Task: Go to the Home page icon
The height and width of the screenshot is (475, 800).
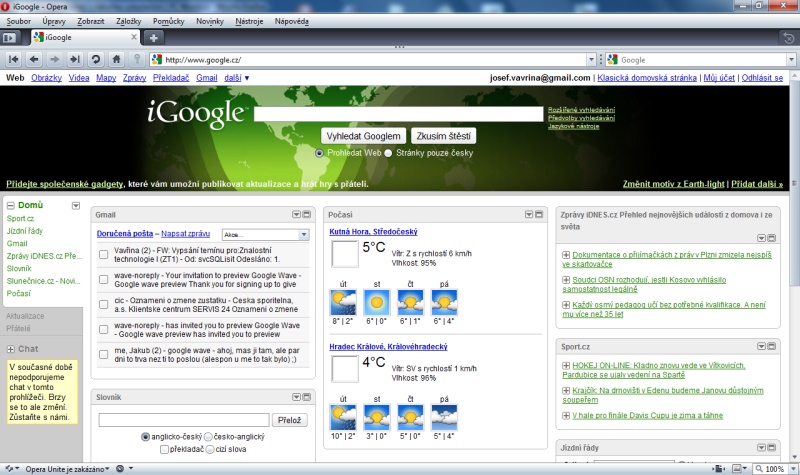Action: (x=116, y=60)
